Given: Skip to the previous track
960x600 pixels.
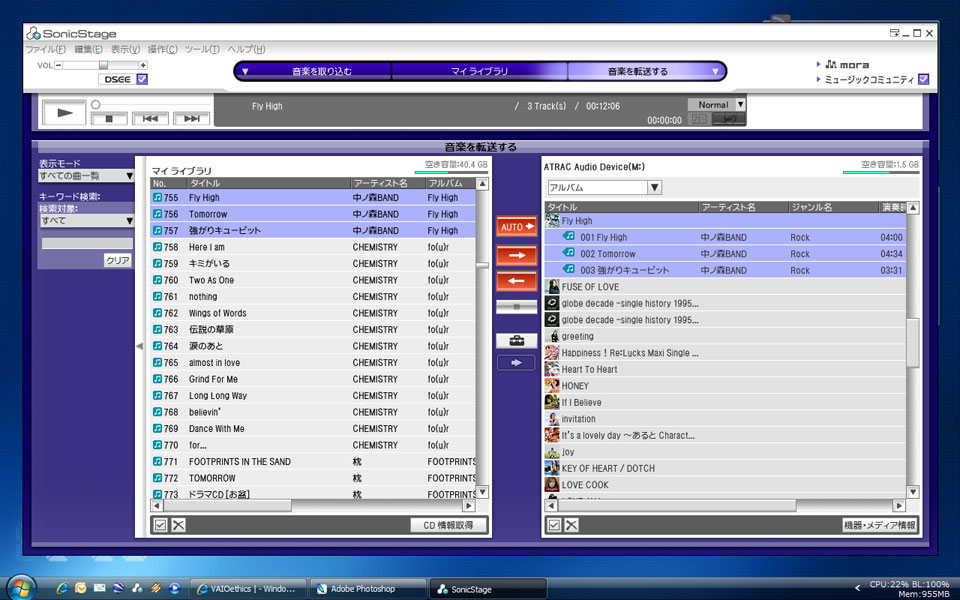Looking at the screenshot, I should [x=150, y=118].
